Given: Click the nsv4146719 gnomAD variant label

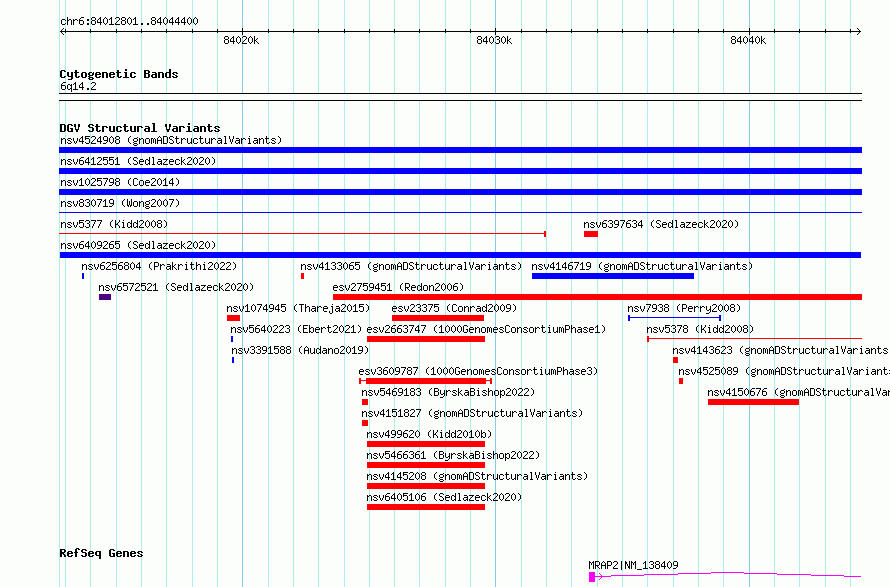Looking at the screenshot, I should (x=642, y=266).
